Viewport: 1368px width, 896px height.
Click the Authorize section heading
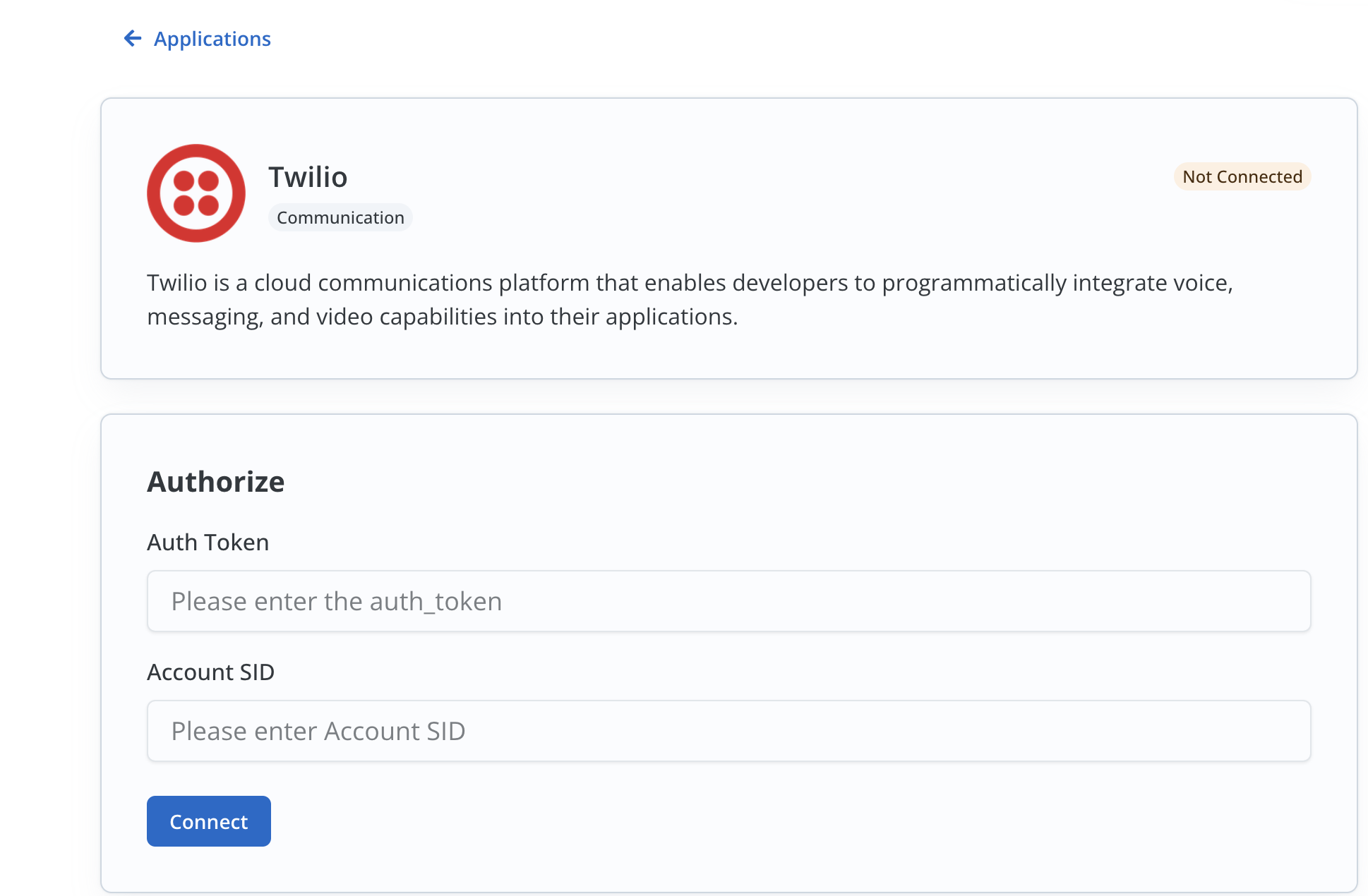tap(216, 482)
